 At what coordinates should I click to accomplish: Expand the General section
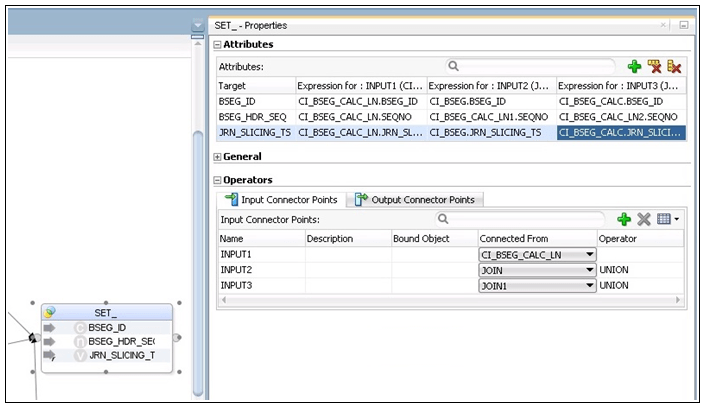coord(218,157)
